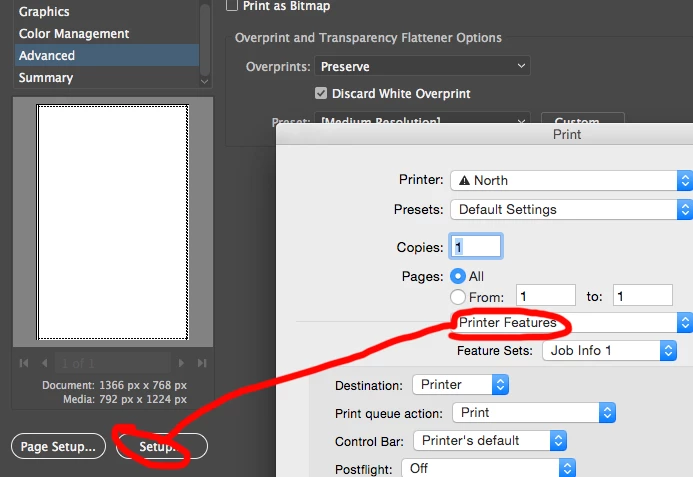Go to first page in preview navigation
Image resolution: width=693 pixels, height=477 pixels.
click(x=24, y=363)
